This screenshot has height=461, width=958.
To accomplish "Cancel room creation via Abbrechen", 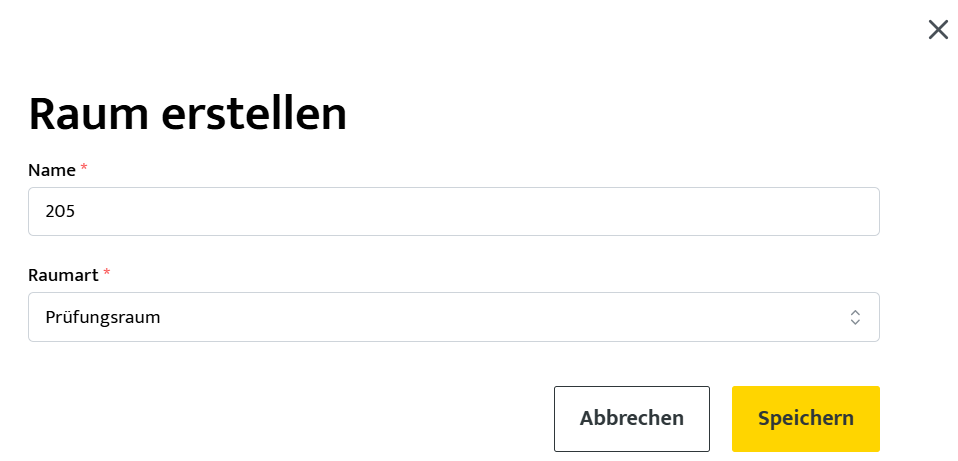I will pos(631,418).
